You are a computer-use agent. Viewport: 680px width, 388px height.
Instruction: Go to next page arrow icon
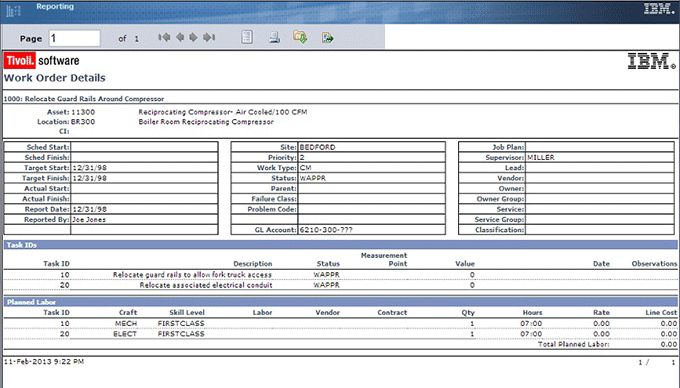(193, 37)
